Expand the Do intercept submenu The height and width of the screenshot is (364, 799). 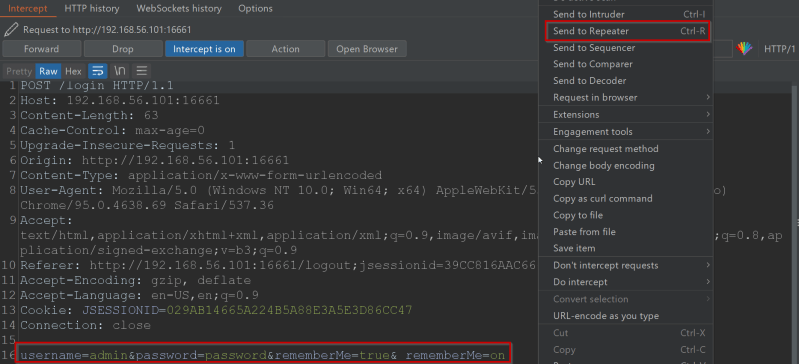[x=626, y=282]
